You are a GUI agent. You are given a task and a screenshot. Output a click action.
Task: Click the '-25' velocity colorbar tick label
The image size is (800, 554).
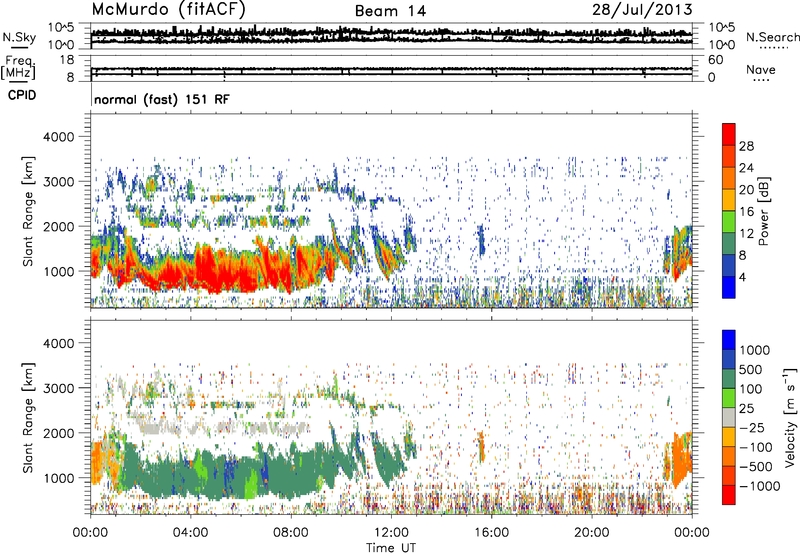[751, 428]
